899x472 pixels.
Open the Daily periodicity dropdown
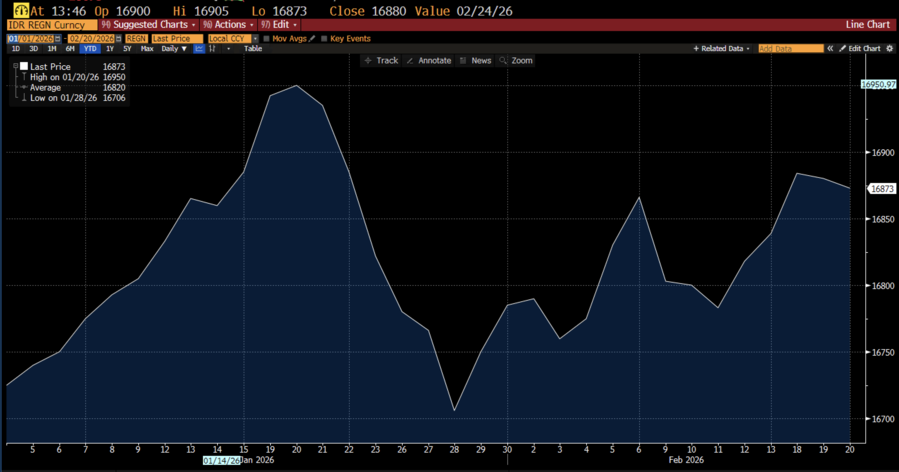coord(174,48)
